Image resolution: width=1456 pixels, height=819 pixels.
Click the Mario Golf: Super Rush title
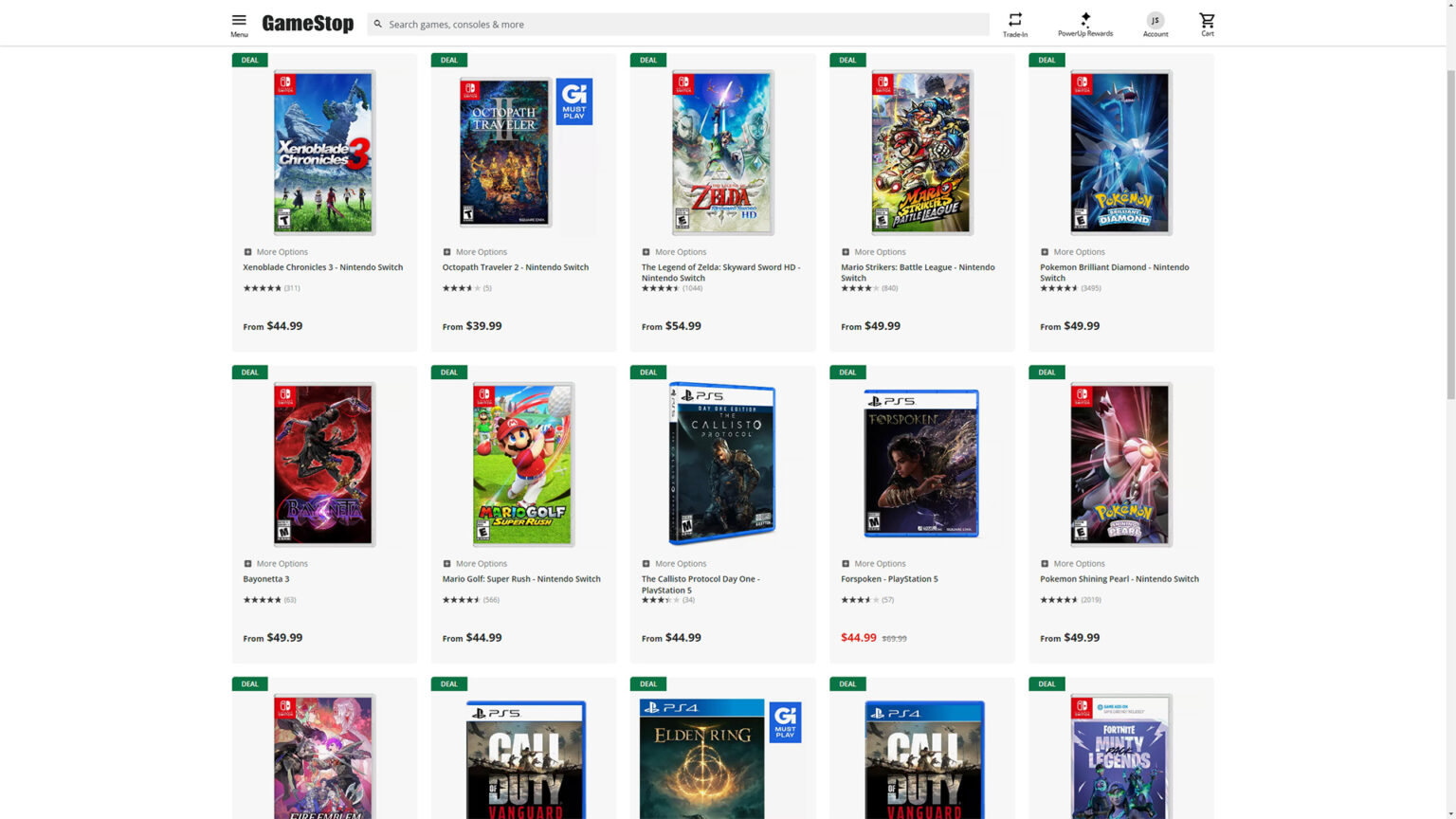pyautogui.click(x=520, y=579)
